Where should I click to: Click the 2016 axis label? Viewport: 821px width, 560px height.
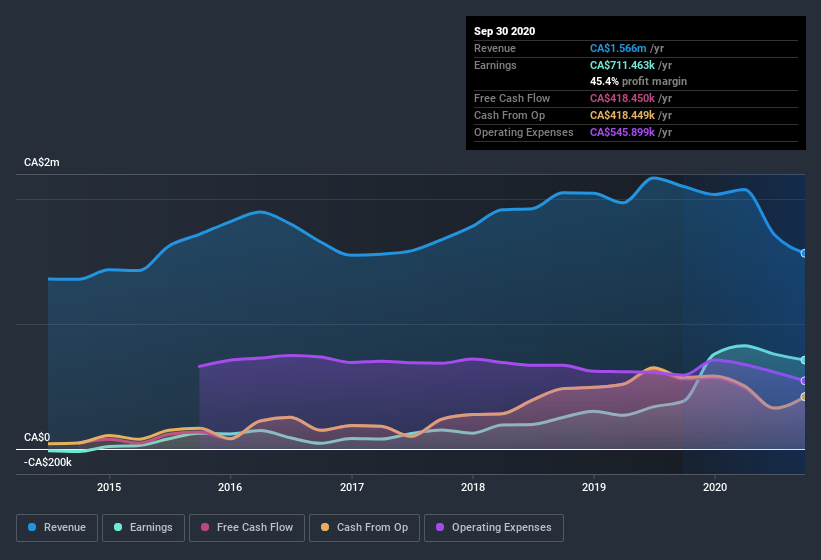tap(230, 487)
